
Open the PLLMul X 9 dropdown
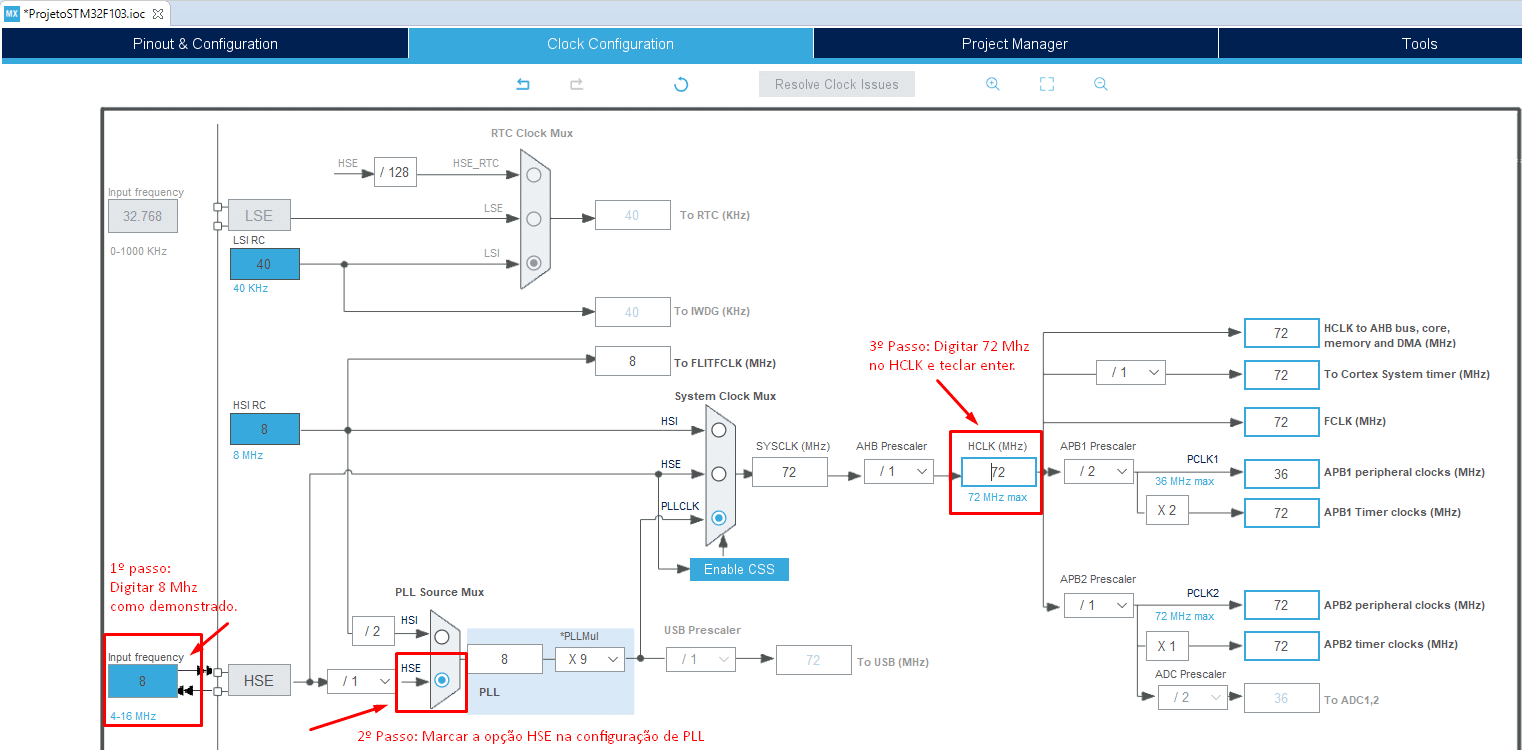tap(590, 659)
